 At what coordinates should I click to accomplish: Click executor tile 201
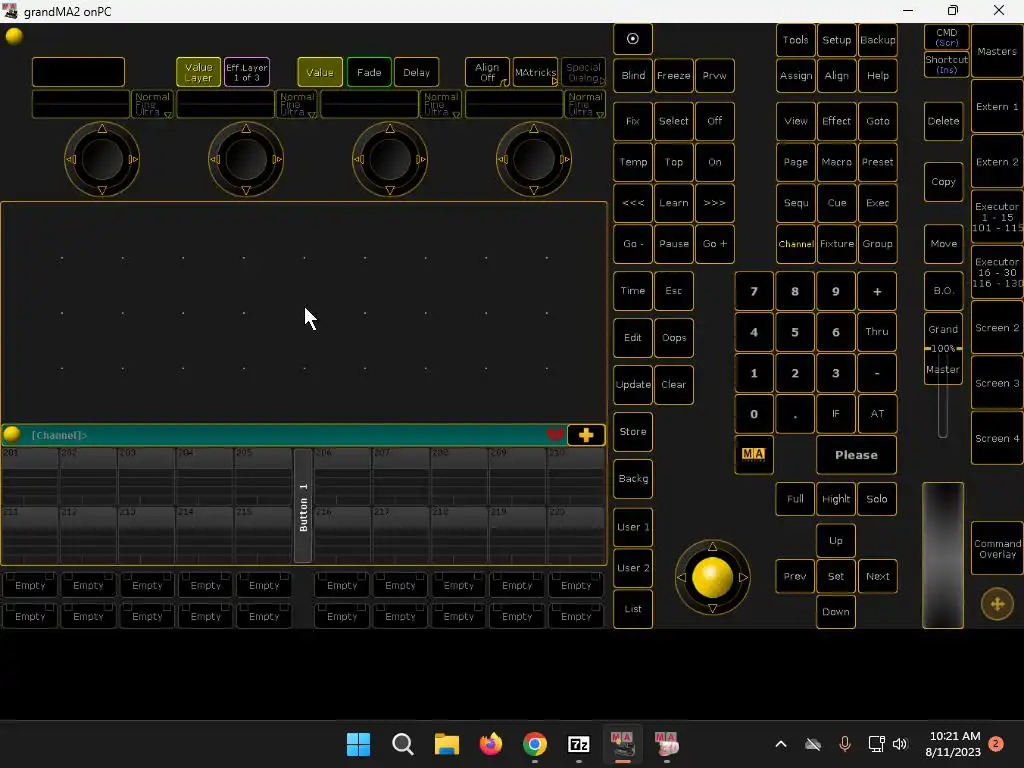pos(30,477)
